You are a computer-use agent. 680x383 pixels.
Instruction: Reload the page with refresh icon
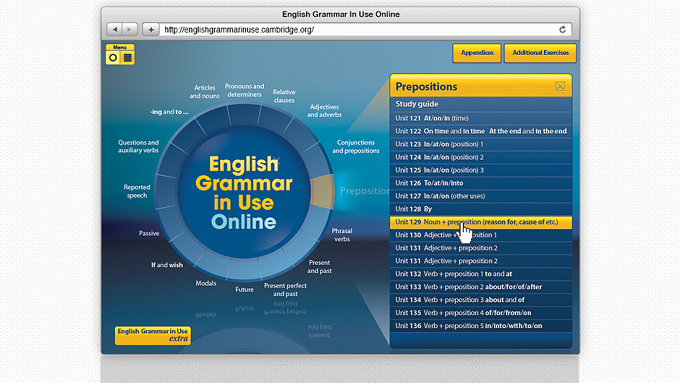tap(562, 29)
